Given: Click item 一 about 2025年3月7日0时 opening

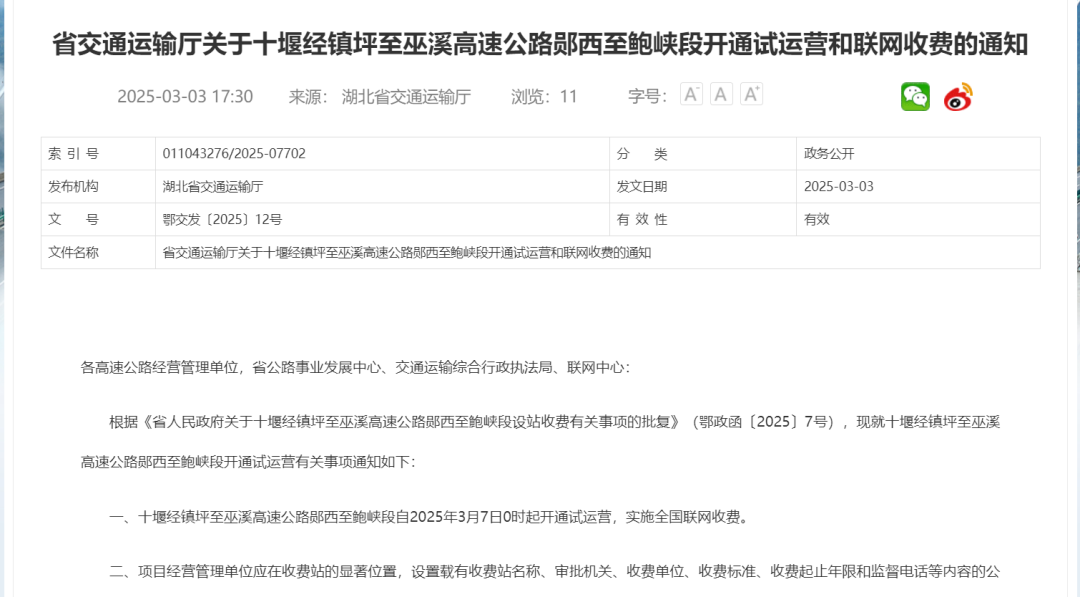Looking at the screenshot, I should pyautogui.click(x=430, y=517).
